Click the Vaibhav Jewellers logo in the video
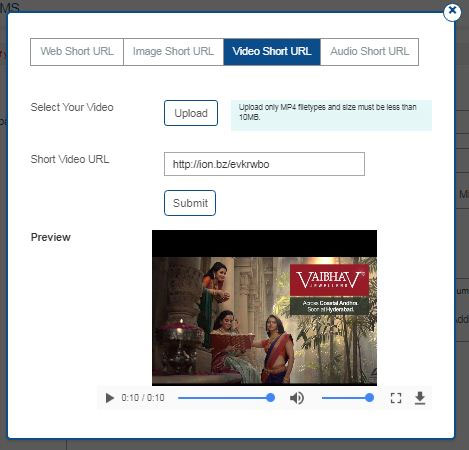The width and height of the screenshot is (469, 450). click(329, 280)
